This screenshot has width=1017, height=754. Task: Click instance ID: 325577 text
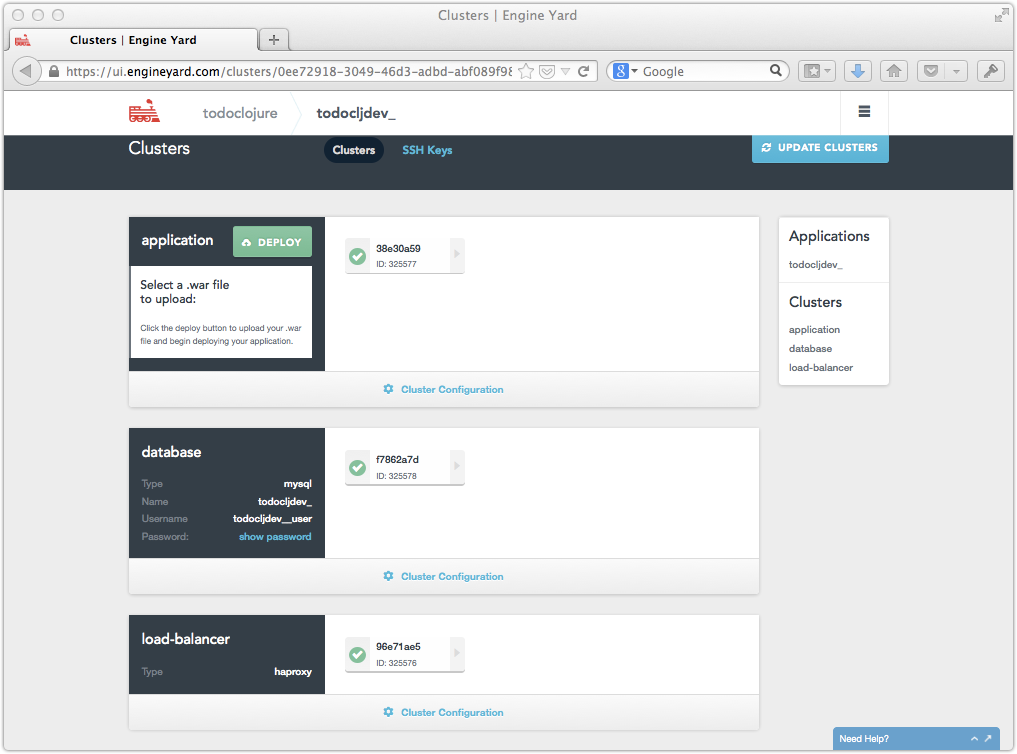(396, 264)
